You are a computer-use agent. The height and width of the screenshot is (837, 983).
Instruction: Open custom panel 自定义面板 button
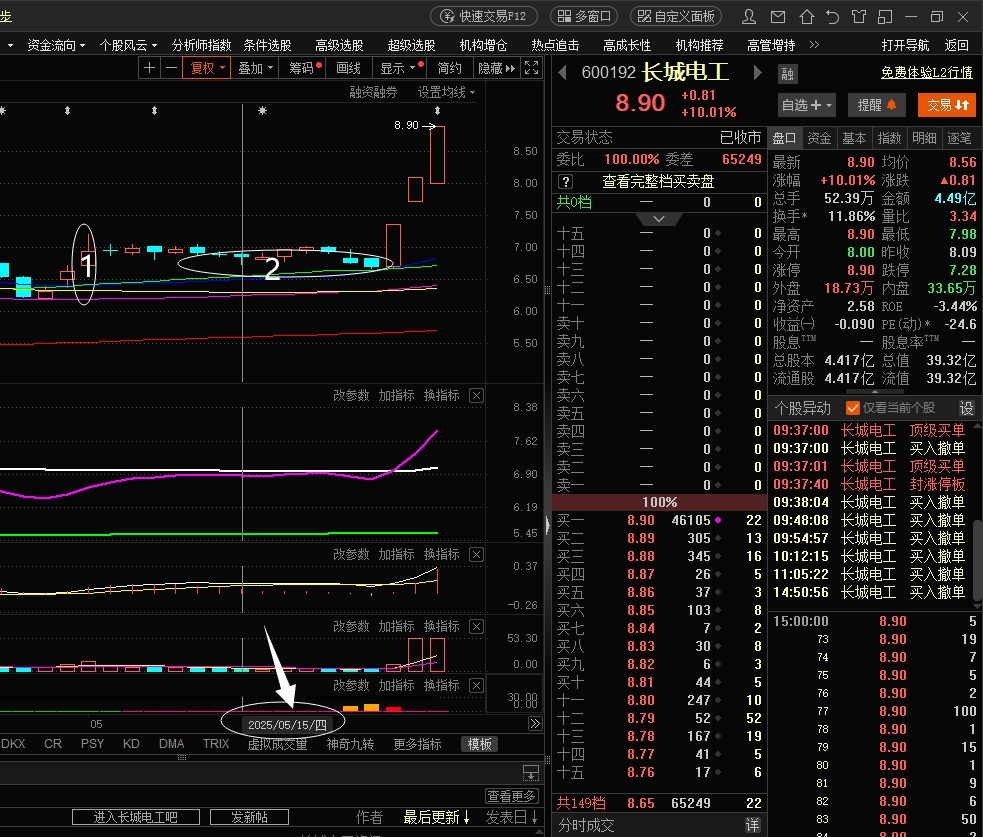[x=676, y=16]
